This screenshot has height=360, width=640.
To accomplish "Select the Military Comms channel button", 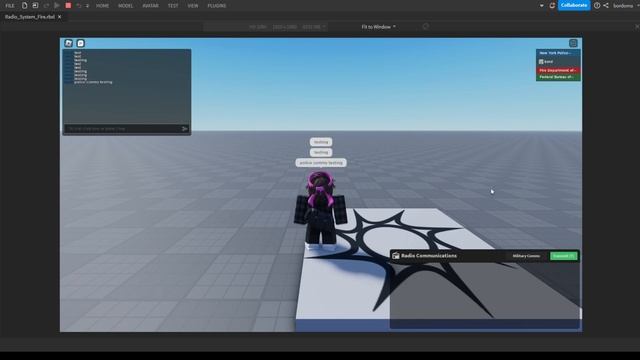I will click(526, 256).
